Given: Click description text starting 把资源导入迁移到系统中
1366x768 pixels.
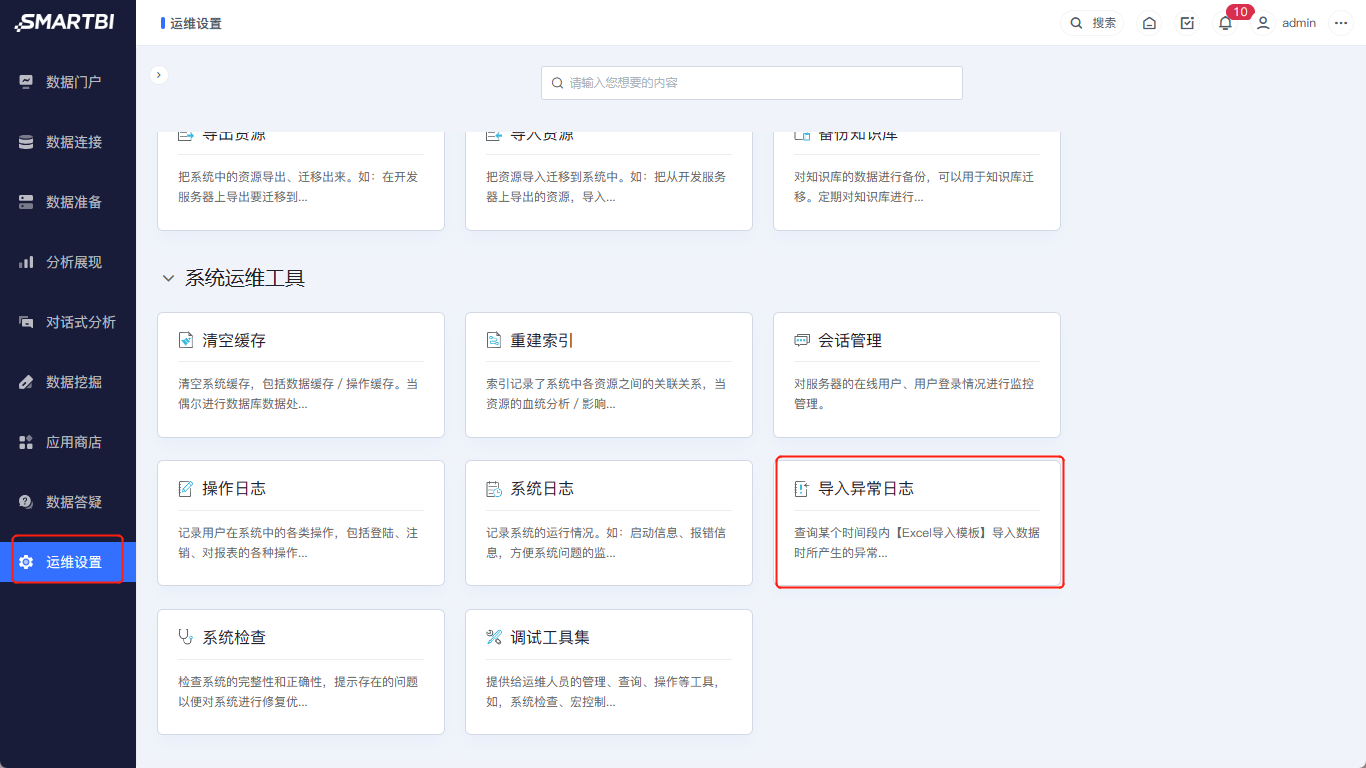Looking at the screenshot, I should pos(606,187).
